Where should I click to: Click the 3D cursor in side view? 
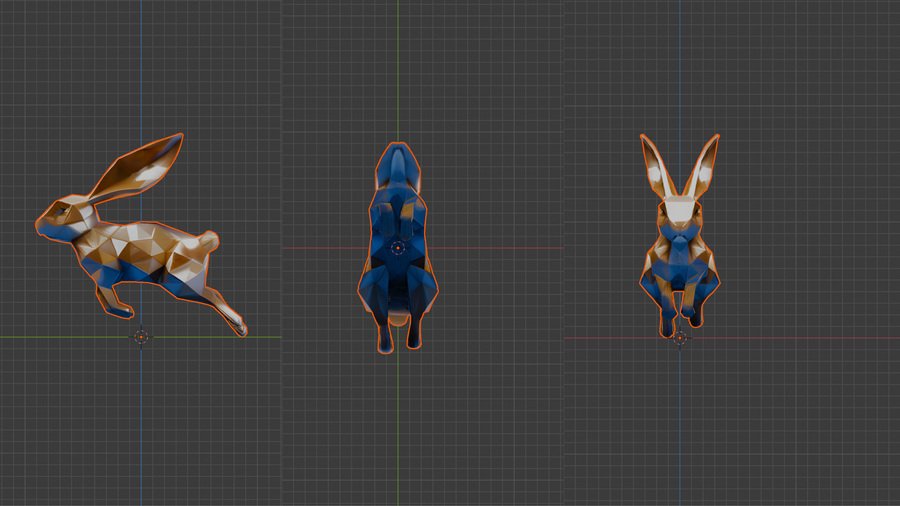click(141, 337)
